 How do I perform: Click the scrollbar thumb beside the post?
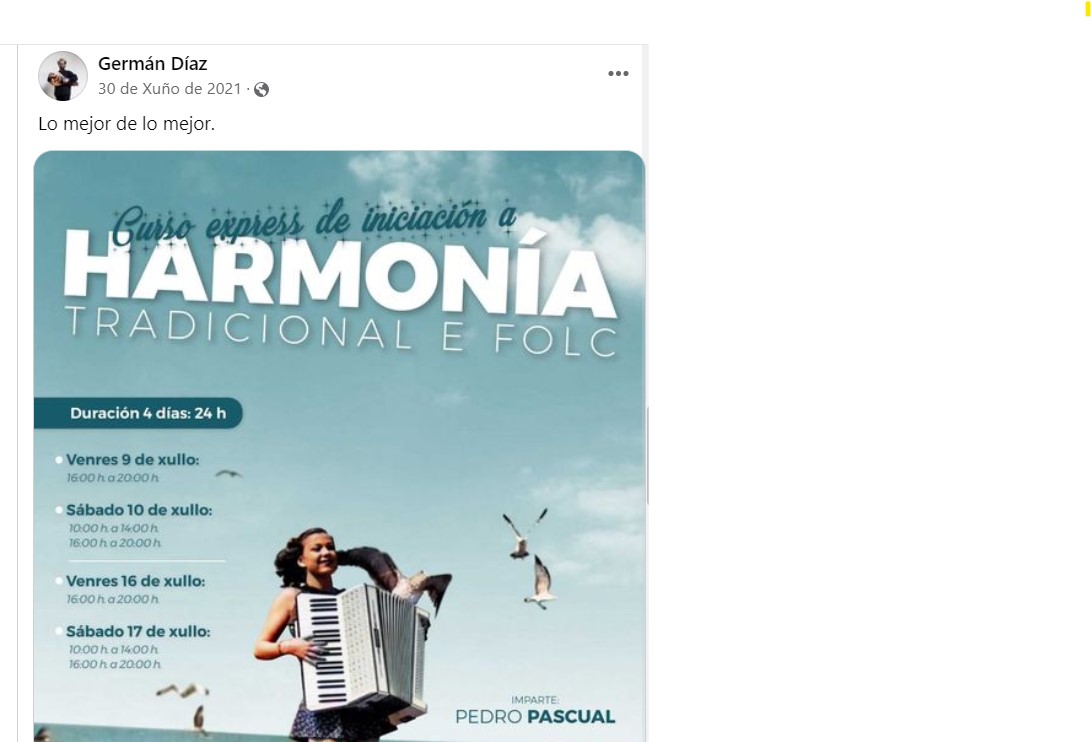[648, 456]
